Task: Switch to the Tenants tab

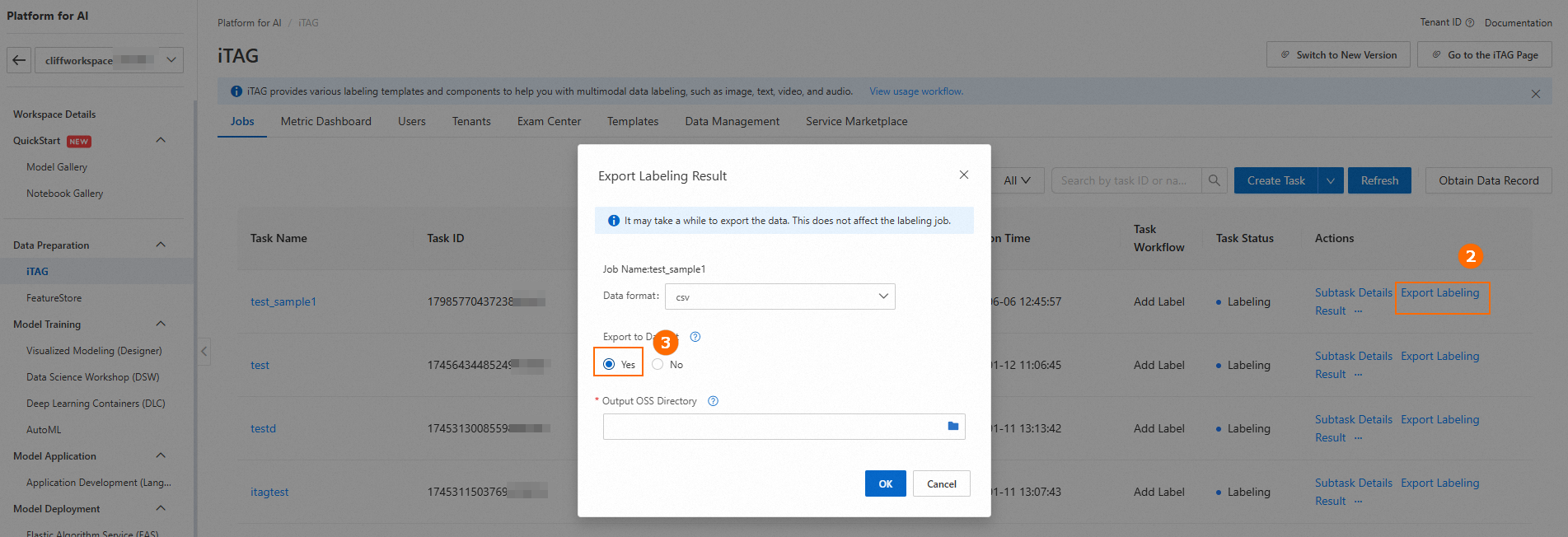Action: pyautogui.click(x=471, y=121)
